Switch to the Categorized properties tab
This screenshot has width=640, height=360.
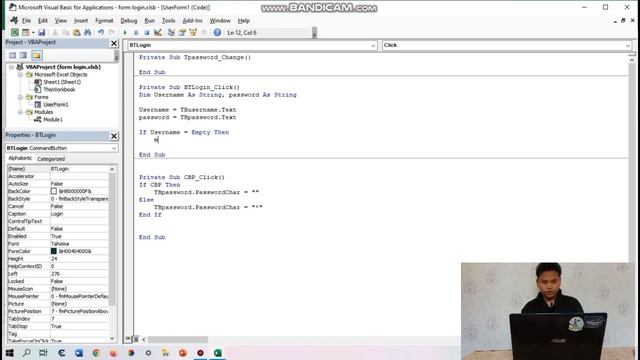(x=51, y=159)
